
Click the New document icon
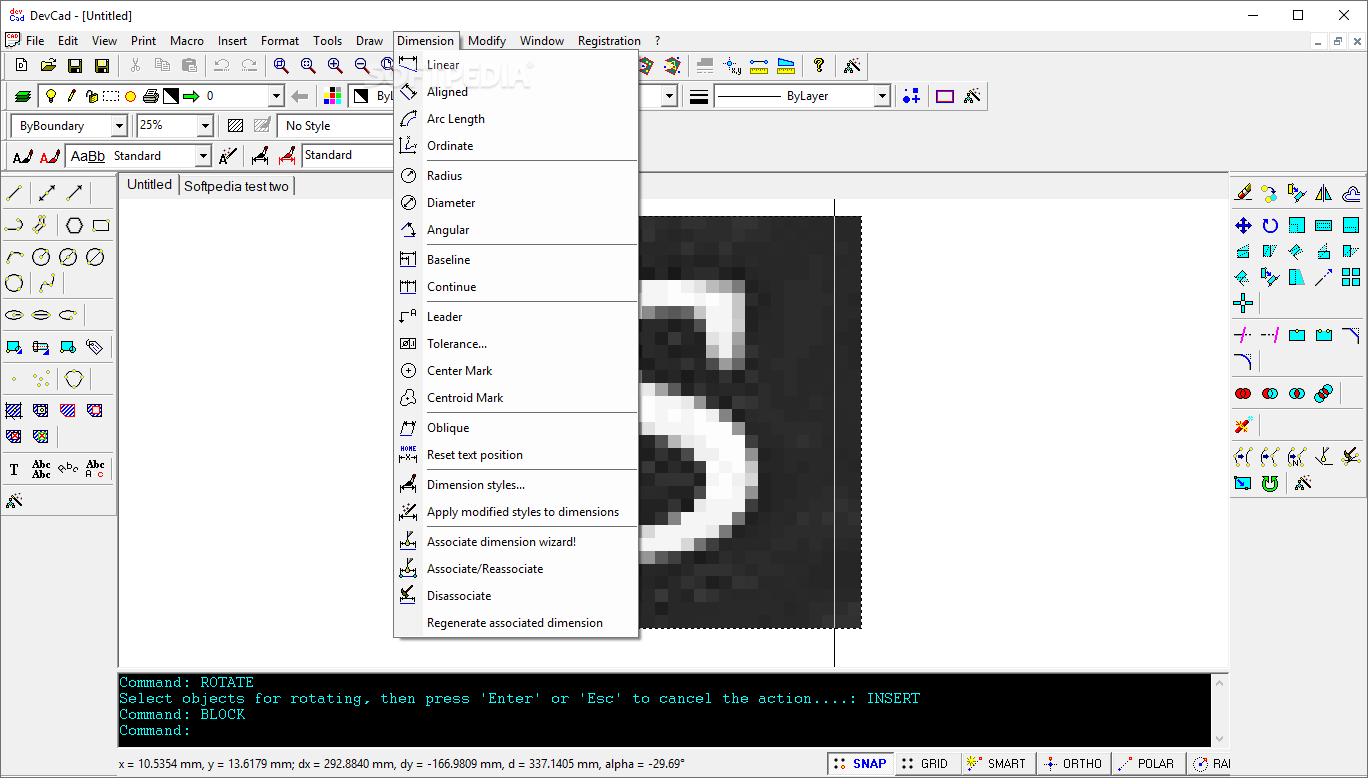pos(21,66)
